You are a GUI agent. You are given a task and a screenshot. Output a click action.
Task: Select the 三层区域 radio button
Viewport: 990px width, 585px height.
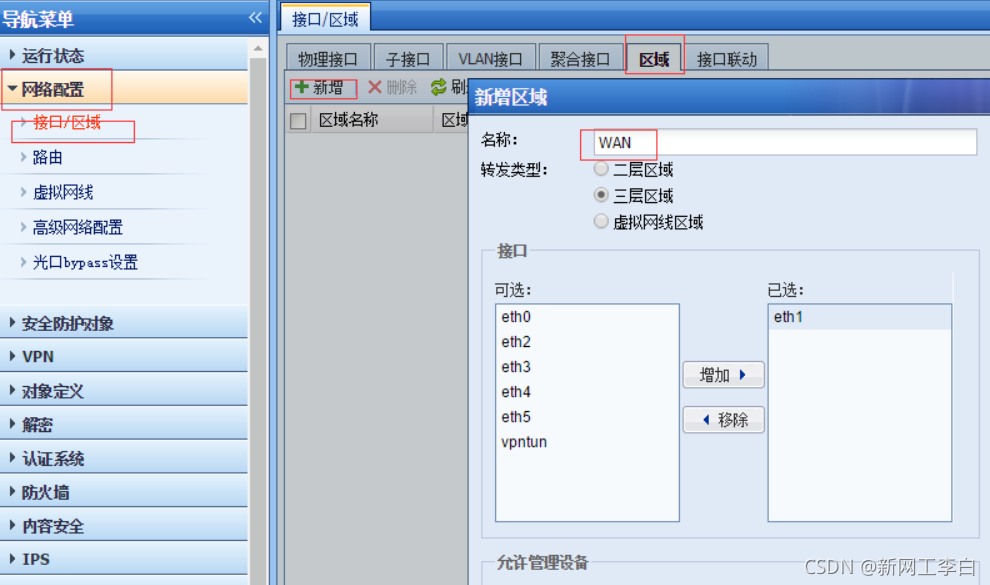(601, 195)
